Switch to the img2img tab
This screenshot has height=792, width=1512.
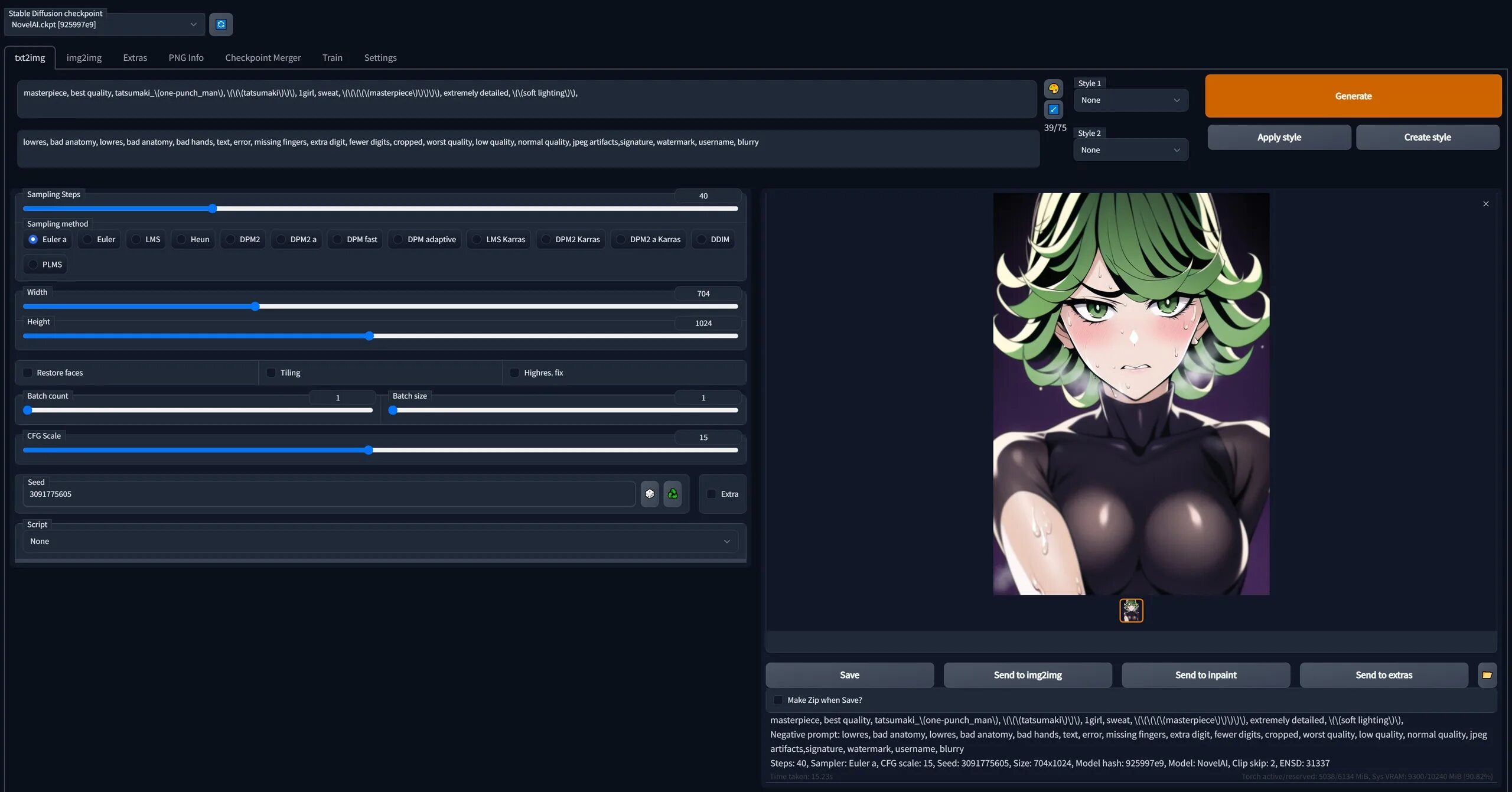[x=84, y=57]
